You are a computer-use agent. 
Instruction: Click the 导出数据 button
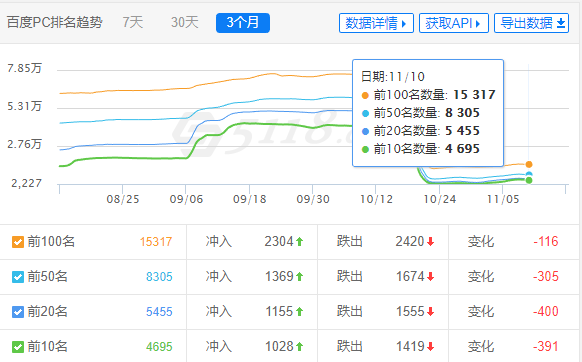532,23
